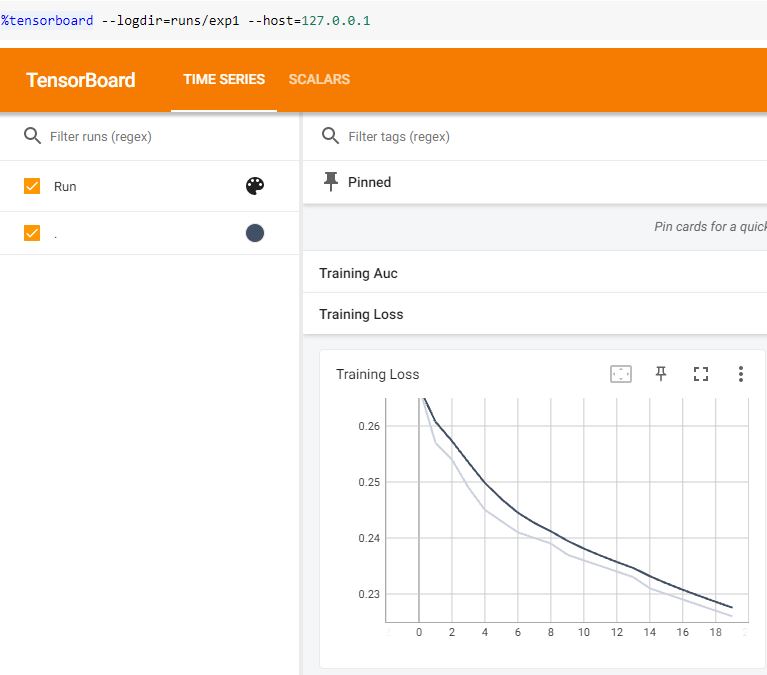The image size is (767, 675).
Task: Toggle full size for Training Loss chart
Action: (701, 374)
